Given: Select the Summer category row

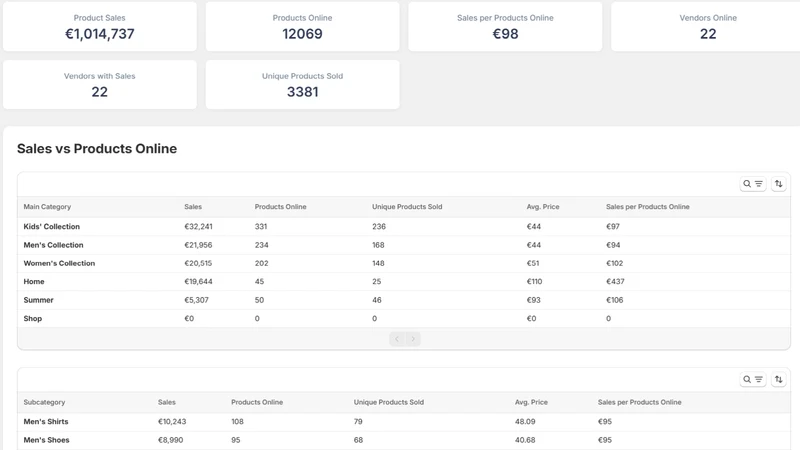Looking at the screenshot, I should pos(404,300).
